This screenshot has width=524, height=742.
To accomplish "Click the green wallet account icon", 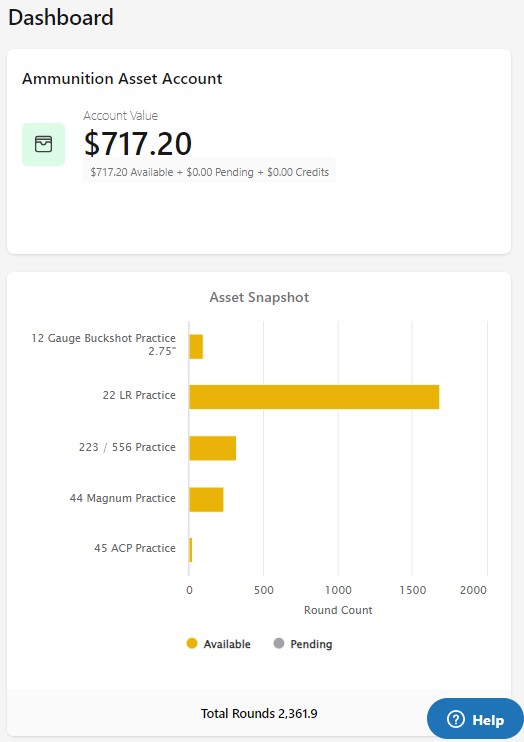I will point(44,144).
